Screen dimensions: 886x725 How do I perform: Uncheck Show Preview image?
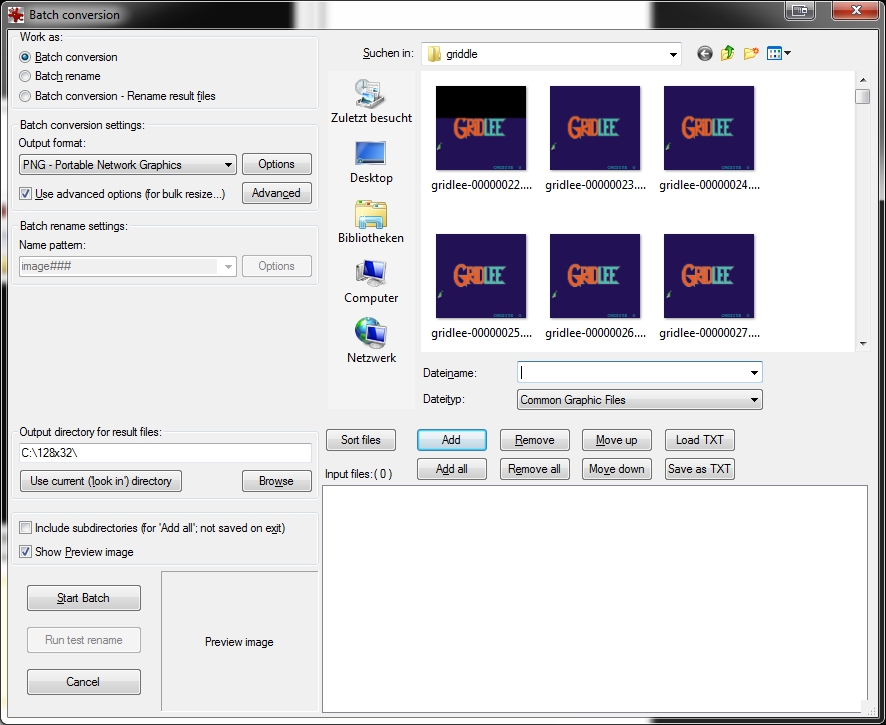[26, 552]
